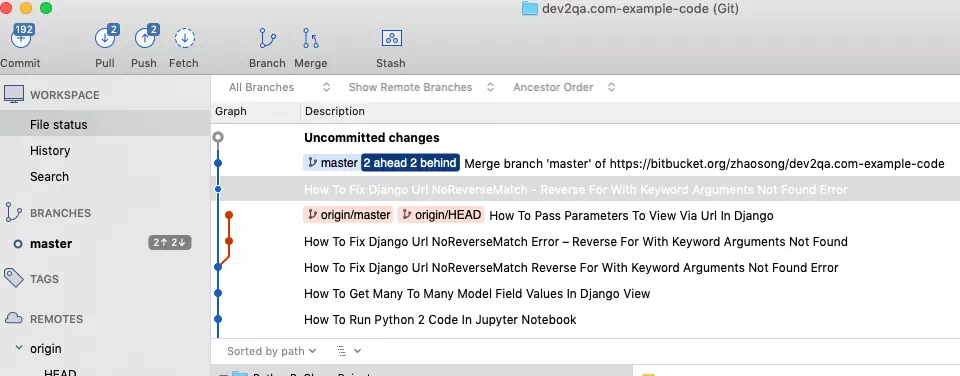Select highlighted commit ending 'Arguments Not Found Error'

[x=585, y=189]
